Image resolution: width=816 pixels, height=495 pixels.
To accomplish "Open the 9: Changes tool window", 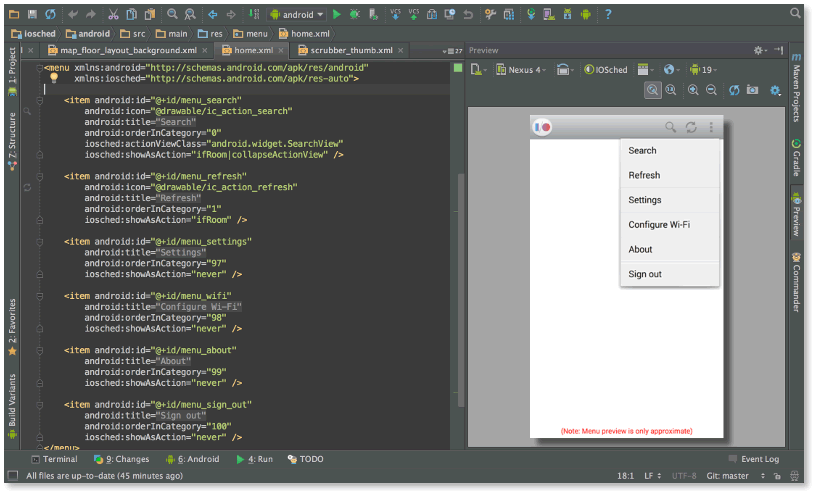I will click(121, 459).
